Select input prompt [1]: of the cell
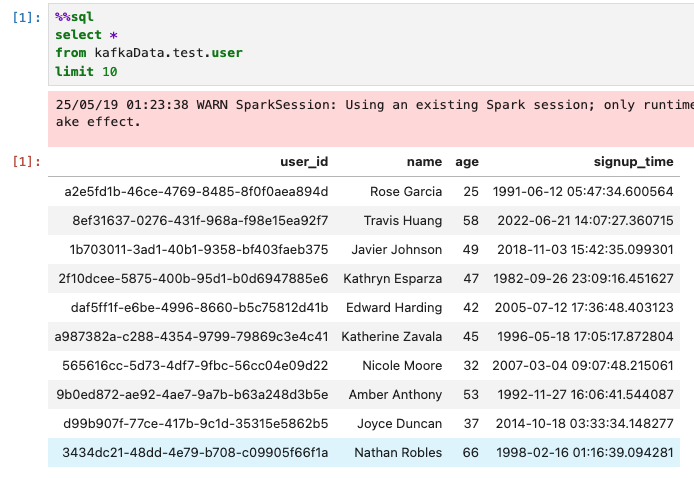The height and width of the screenshot is (478, 694). 26,17
